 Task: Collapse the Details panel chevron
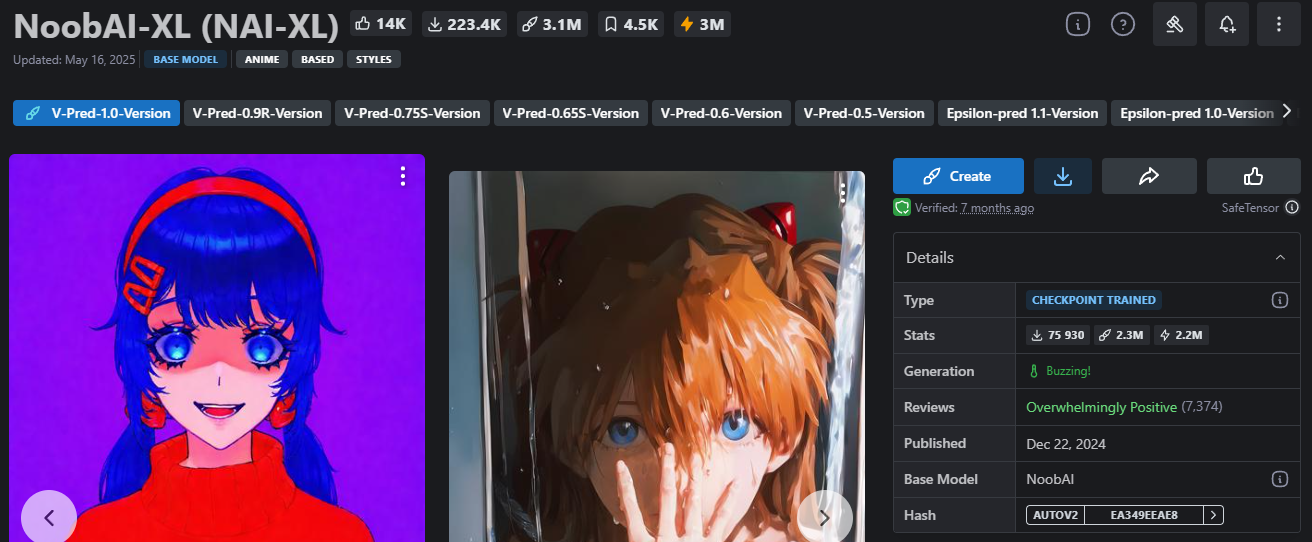[x=1280, y=258]
